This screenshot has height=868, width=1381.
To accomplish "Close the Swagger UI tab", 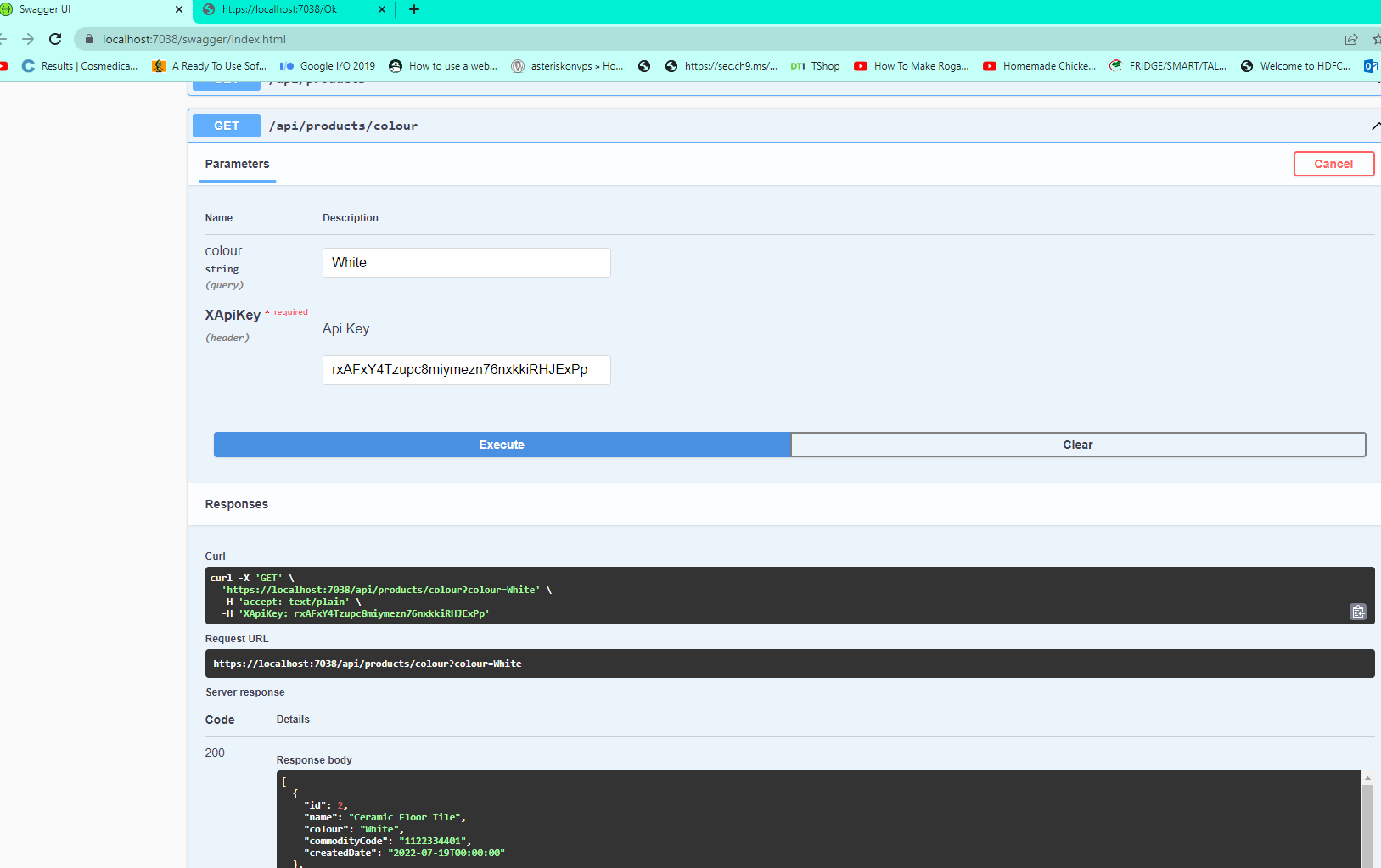I will pyautogui.click(x=179, y=9).
